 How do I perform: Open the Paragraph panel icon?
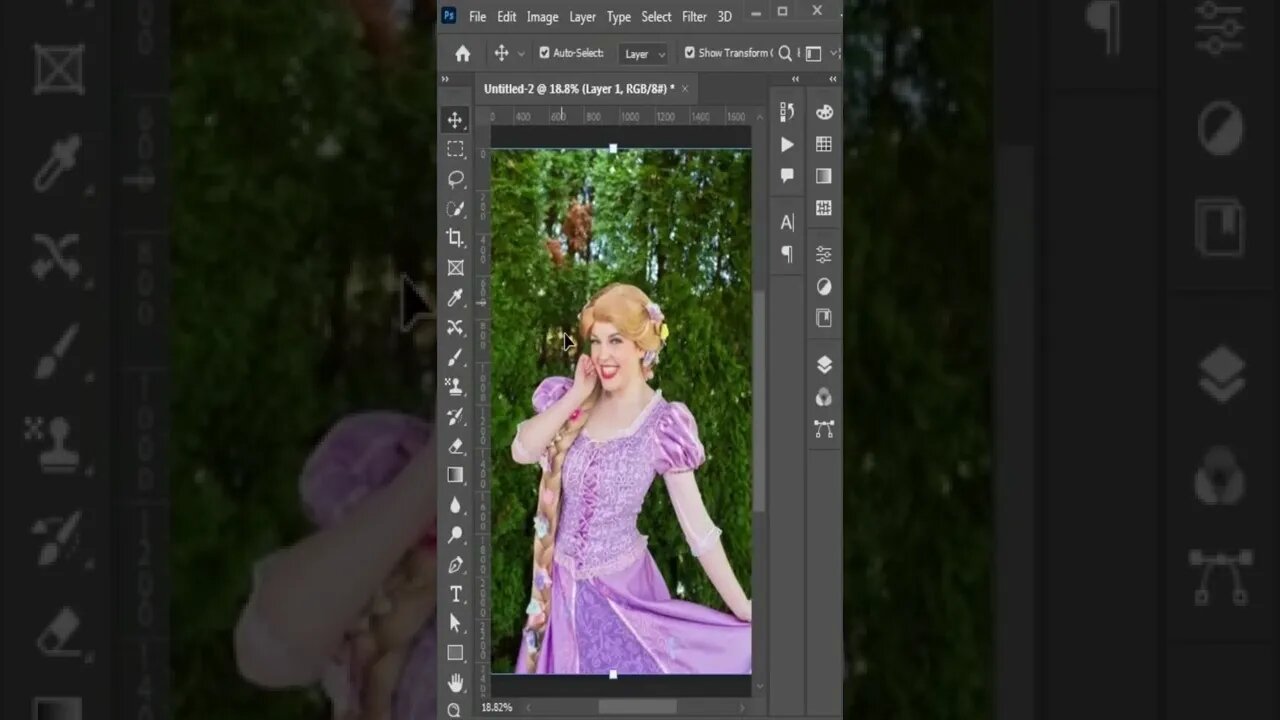click(x=787, y=254)
